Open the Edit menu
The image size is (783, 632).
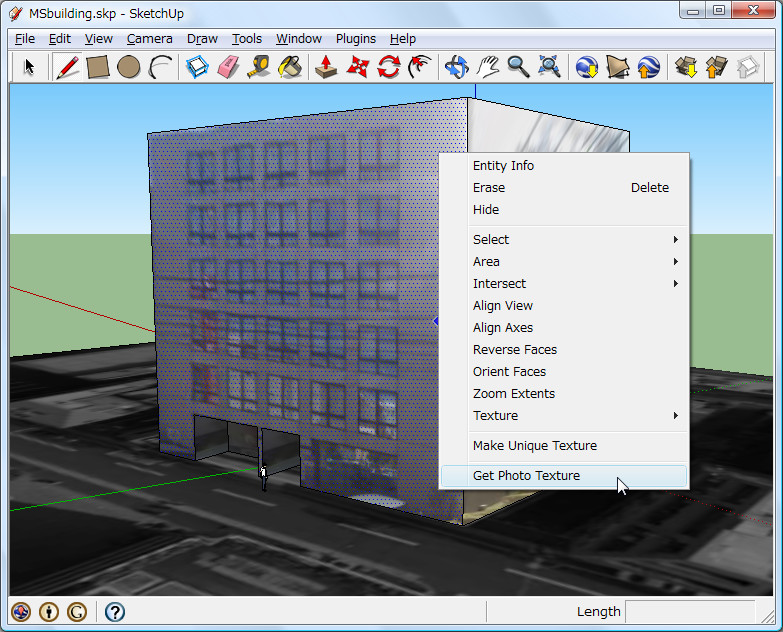(59, 38)
